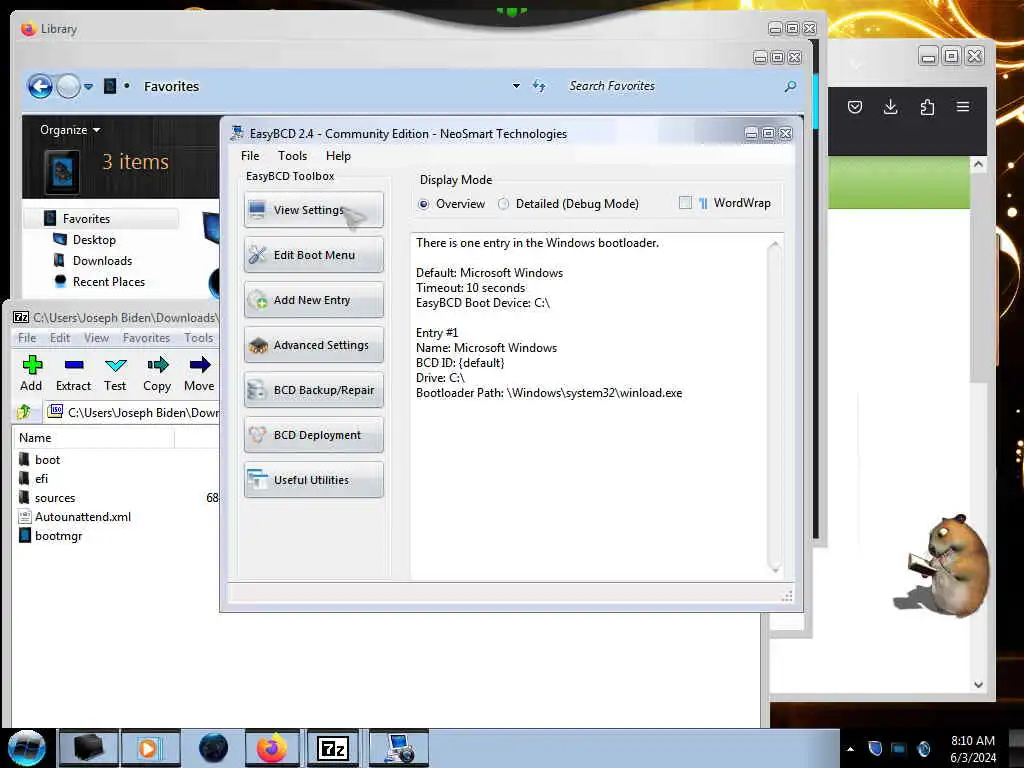Open Advanced Settings in EasyBCD
Screen dimensions: 1024x768
(313, 345)
